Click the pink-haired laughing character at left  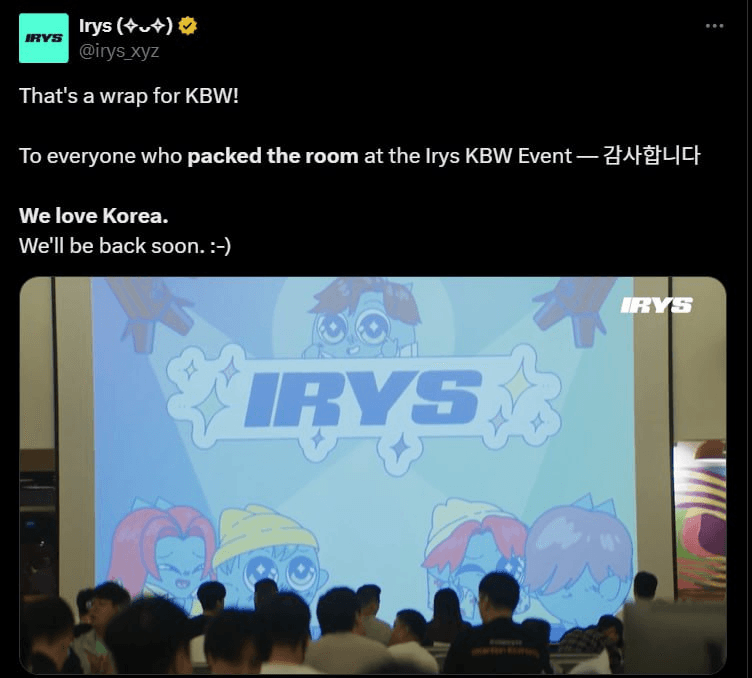pos(163,551)
